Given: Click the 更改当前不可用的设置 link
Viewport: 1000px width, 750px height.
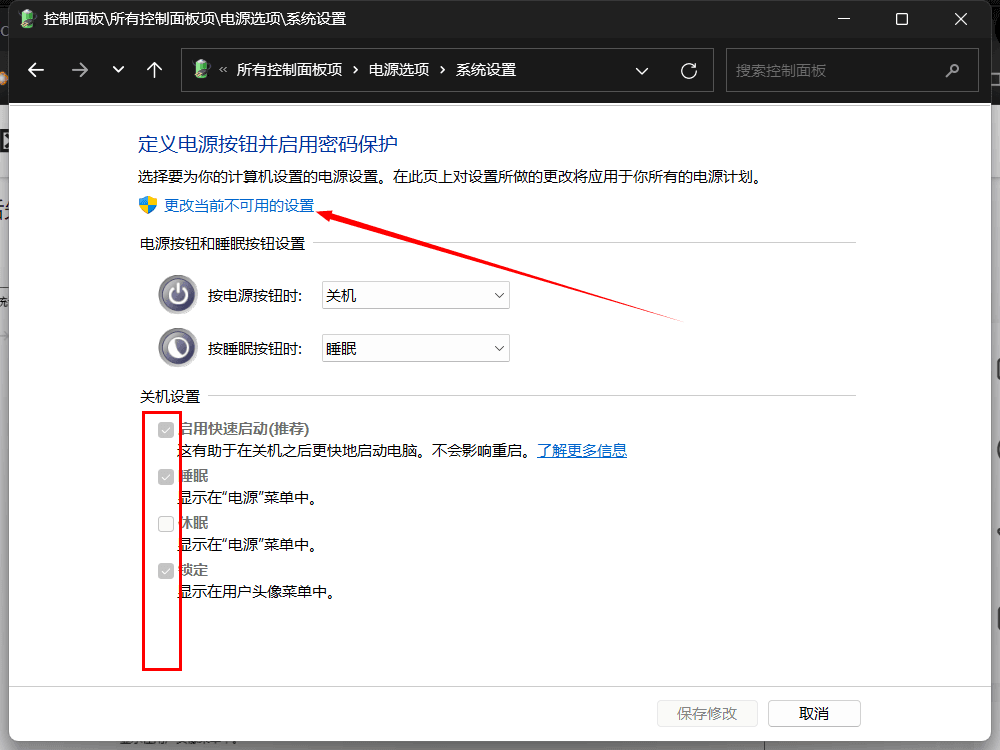Looking at the screenshot, I should (x=239, y=205).
